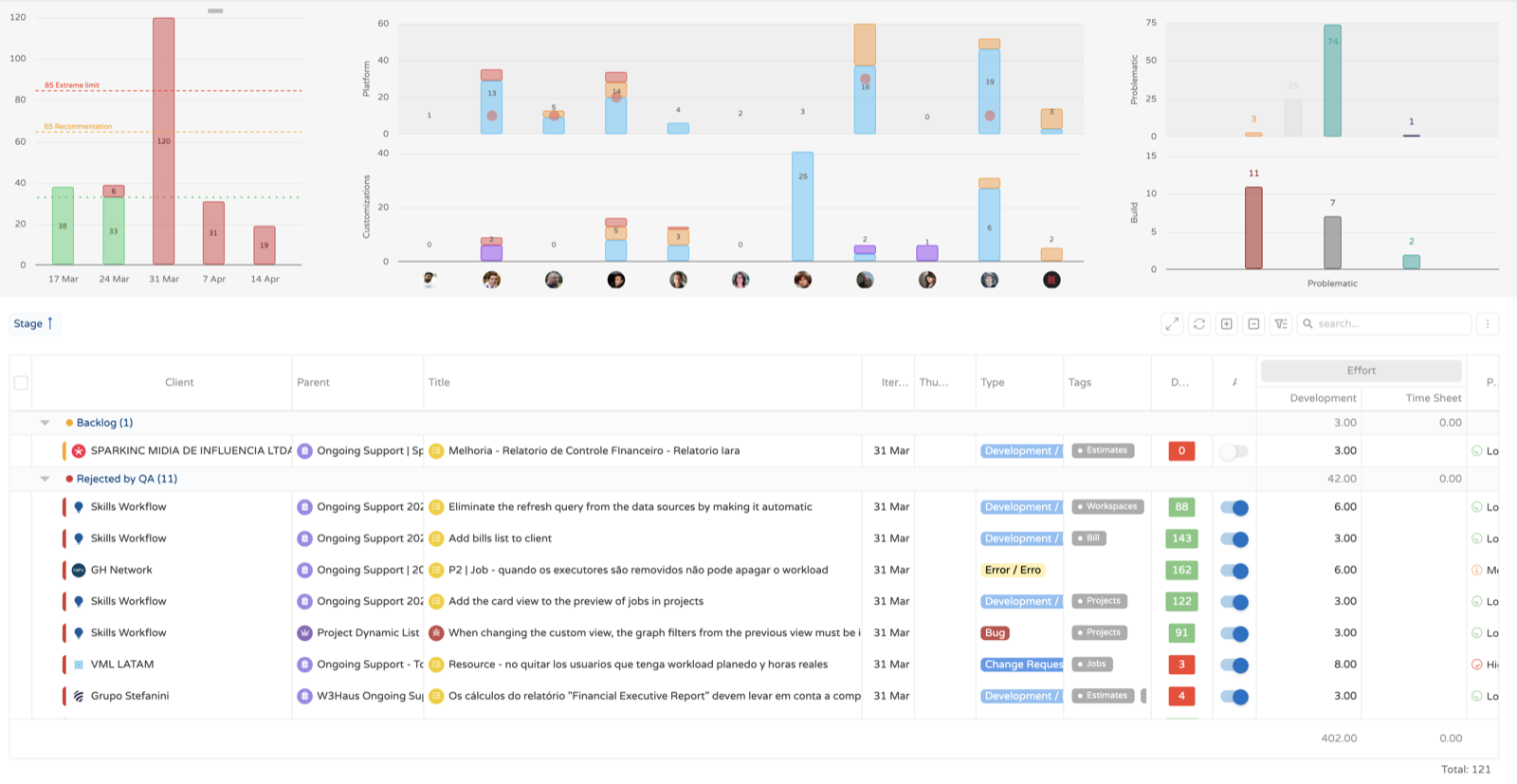
Task: Collapse the Backlog (1) group
Action: pyautogui.click(x=45, y=423)
